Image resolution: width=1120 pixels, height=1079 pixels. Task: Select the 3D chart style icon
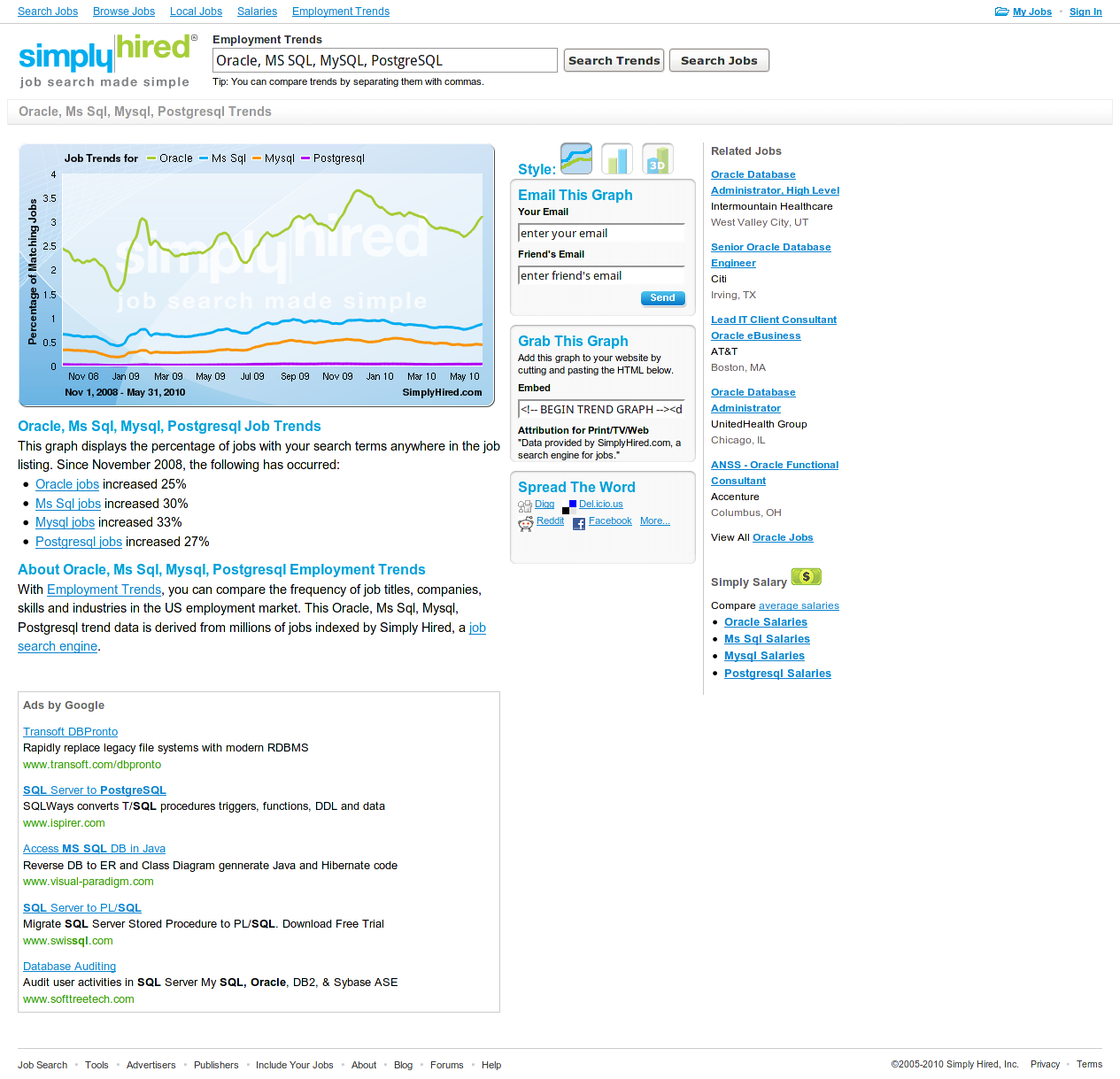pos(658,158)
